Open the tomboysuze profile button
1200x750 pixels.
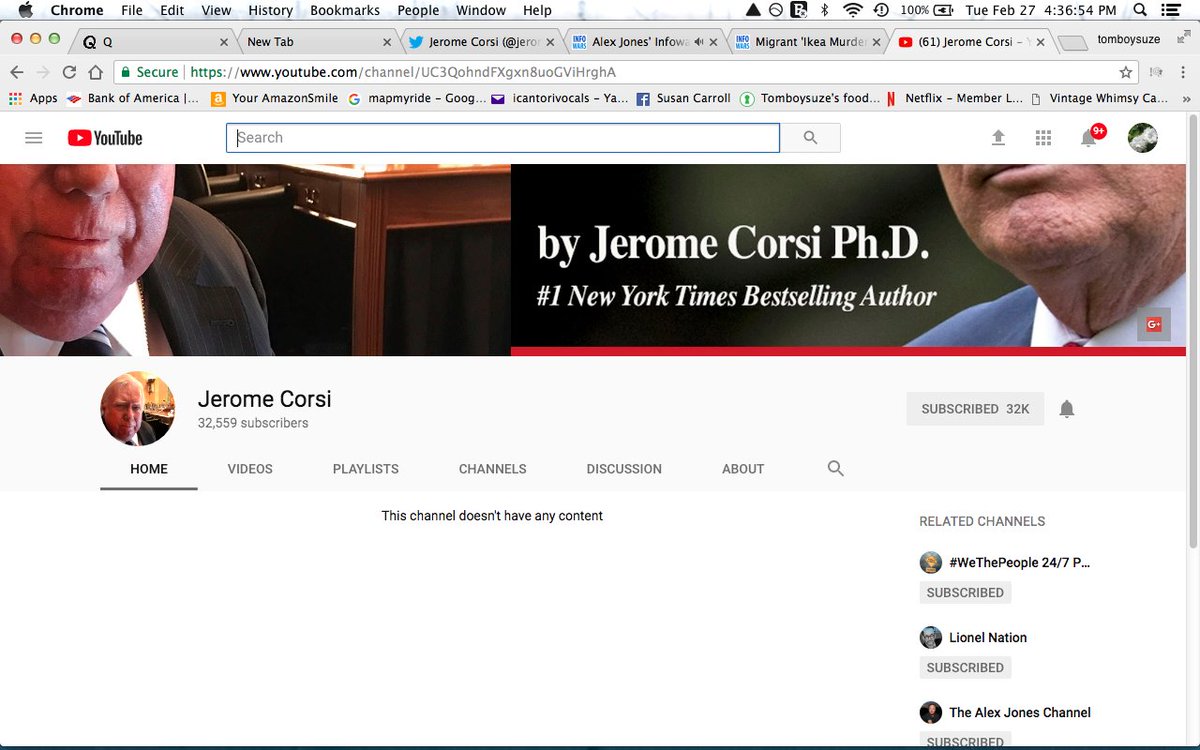tap(1128, 40)
